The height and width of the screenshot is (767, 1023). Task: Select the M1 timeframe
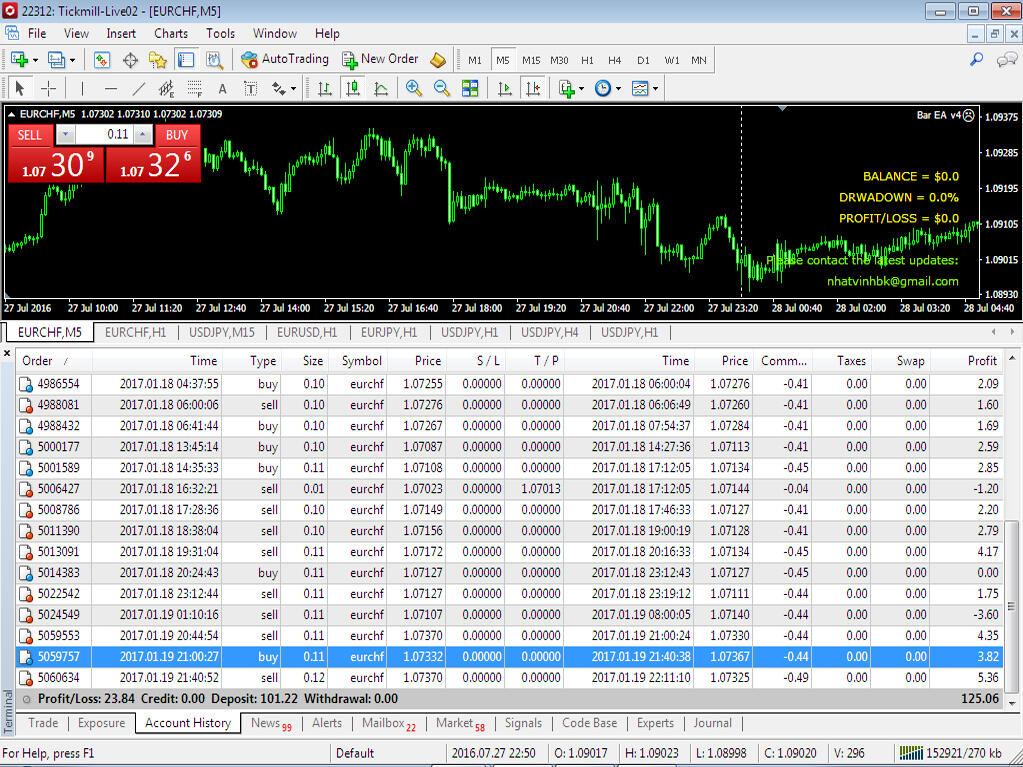(x=474, y=60)
